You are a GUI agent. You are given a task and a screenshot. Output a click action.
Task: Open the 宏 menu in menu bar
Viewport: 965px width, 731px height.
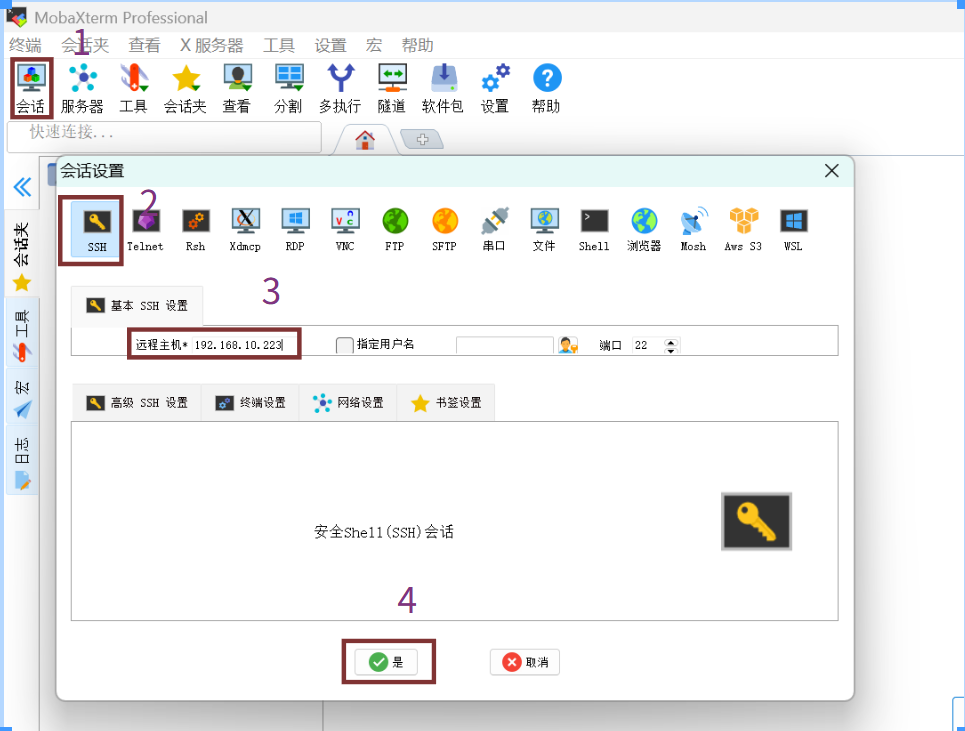pos(374,46)
